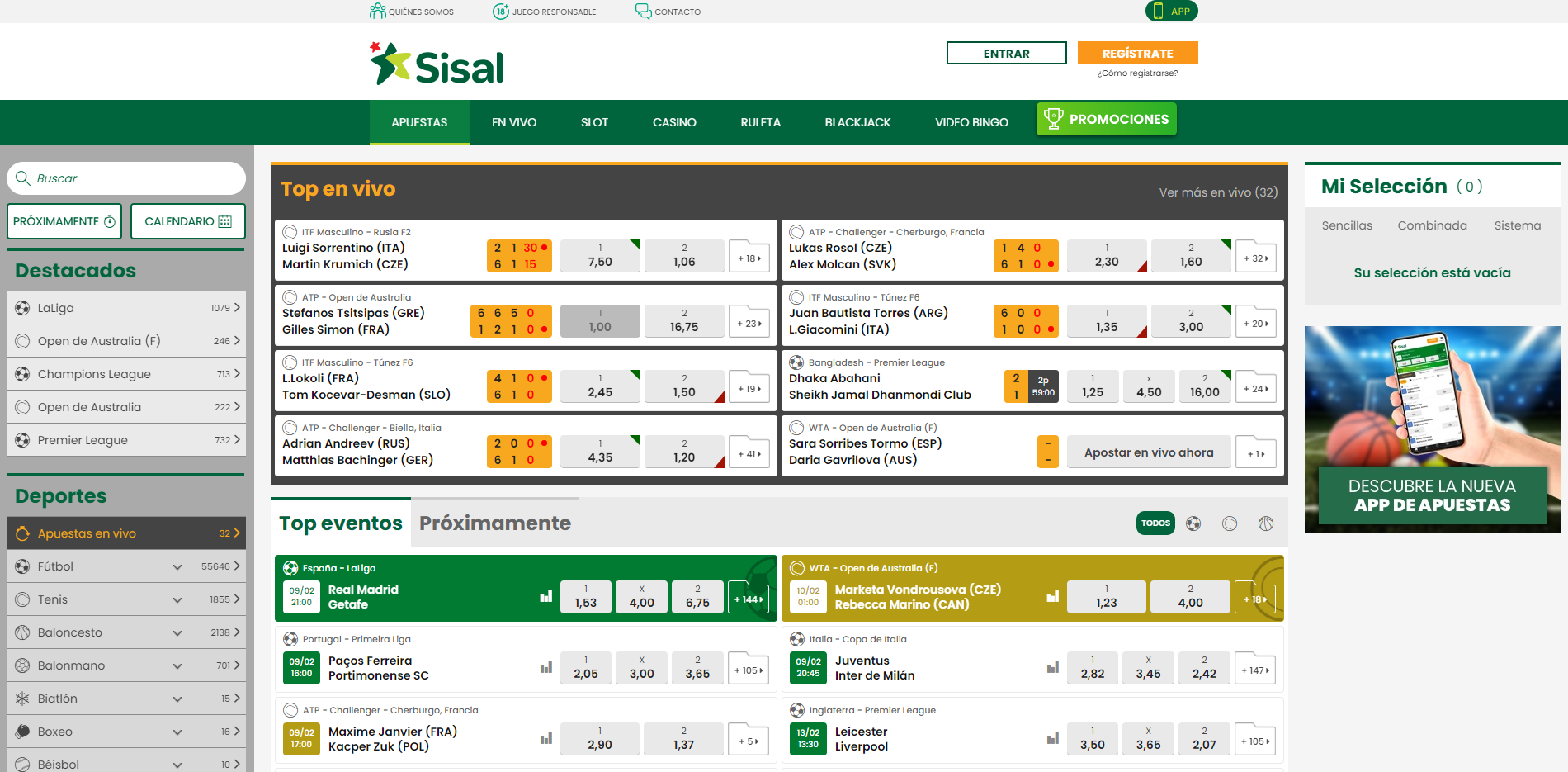Expand +147 markets for Juventus–Inter
Screen dimensions: 1568x772
click(1255, 668)
